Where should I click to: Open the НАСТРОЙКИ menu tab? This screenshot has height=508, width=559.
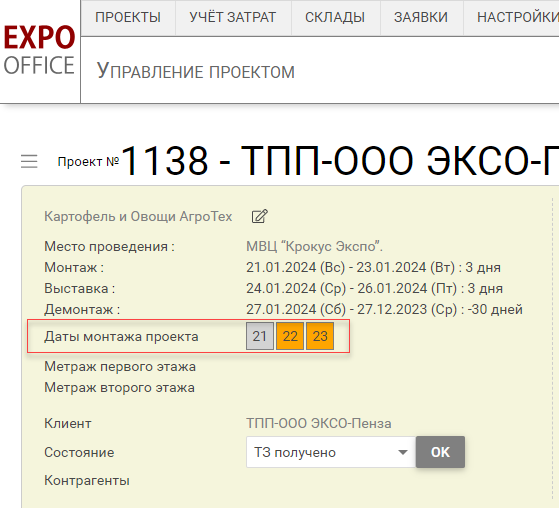pos(518,17)
